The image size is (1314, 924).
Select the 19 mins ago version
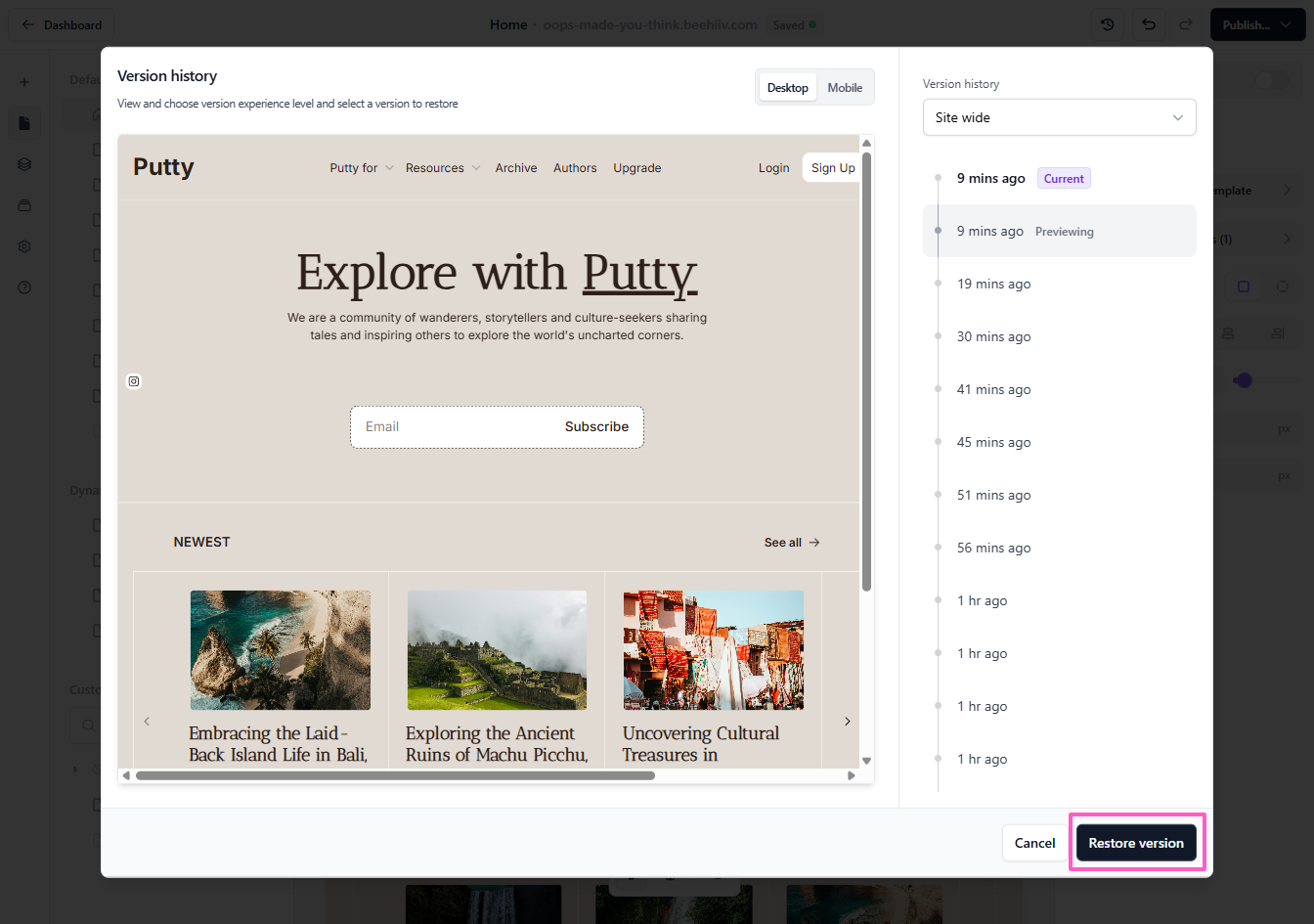click(993, 285)
